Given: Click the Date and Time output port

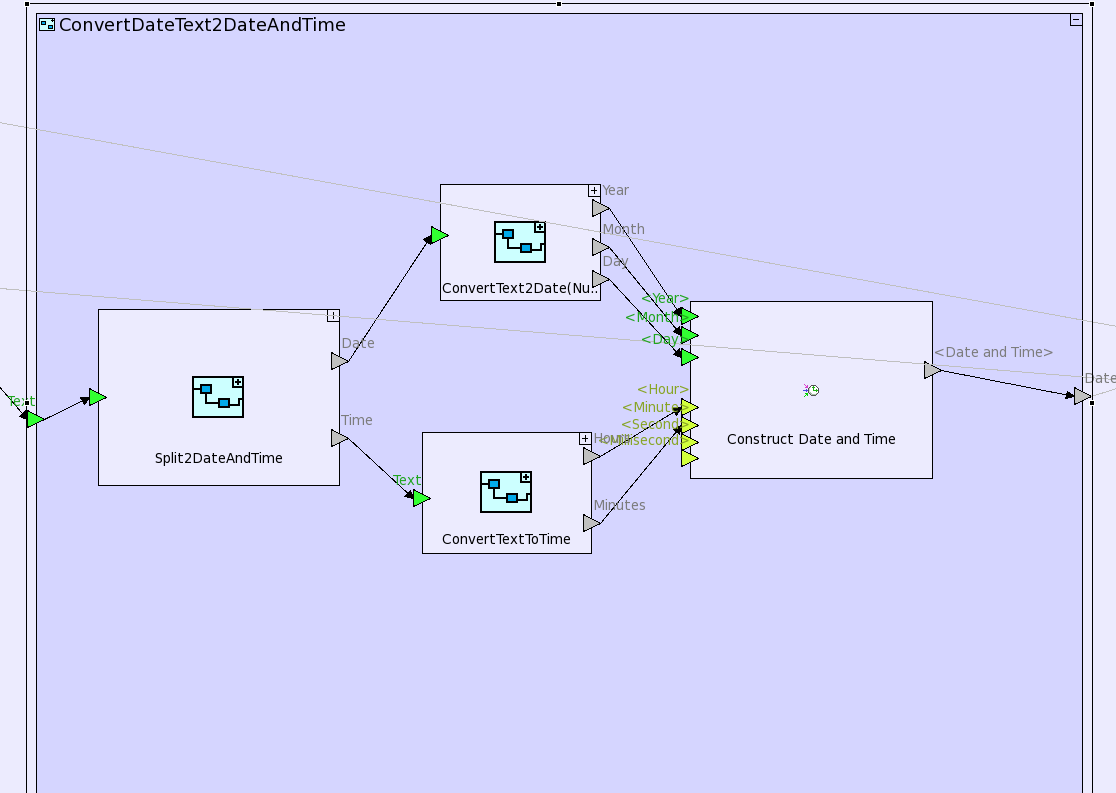Looking at the screenshot, I should pyautogui.click(x=932, y=370).
